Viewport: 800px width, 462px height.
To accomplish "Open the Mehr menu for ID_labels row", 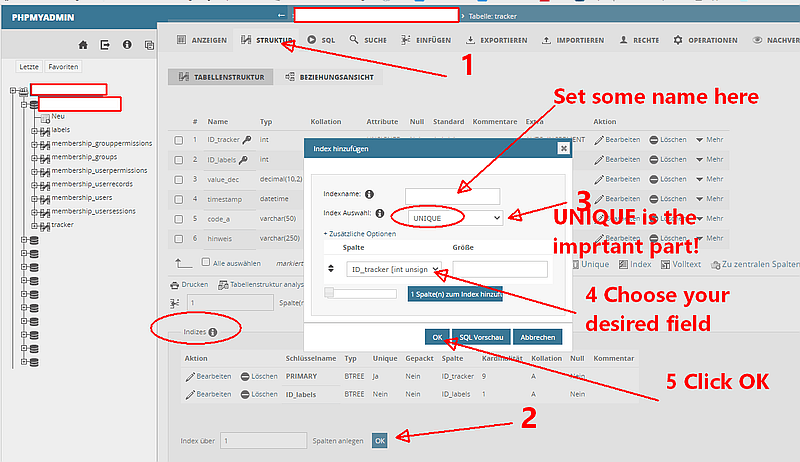I will click(x=710, y=160).
